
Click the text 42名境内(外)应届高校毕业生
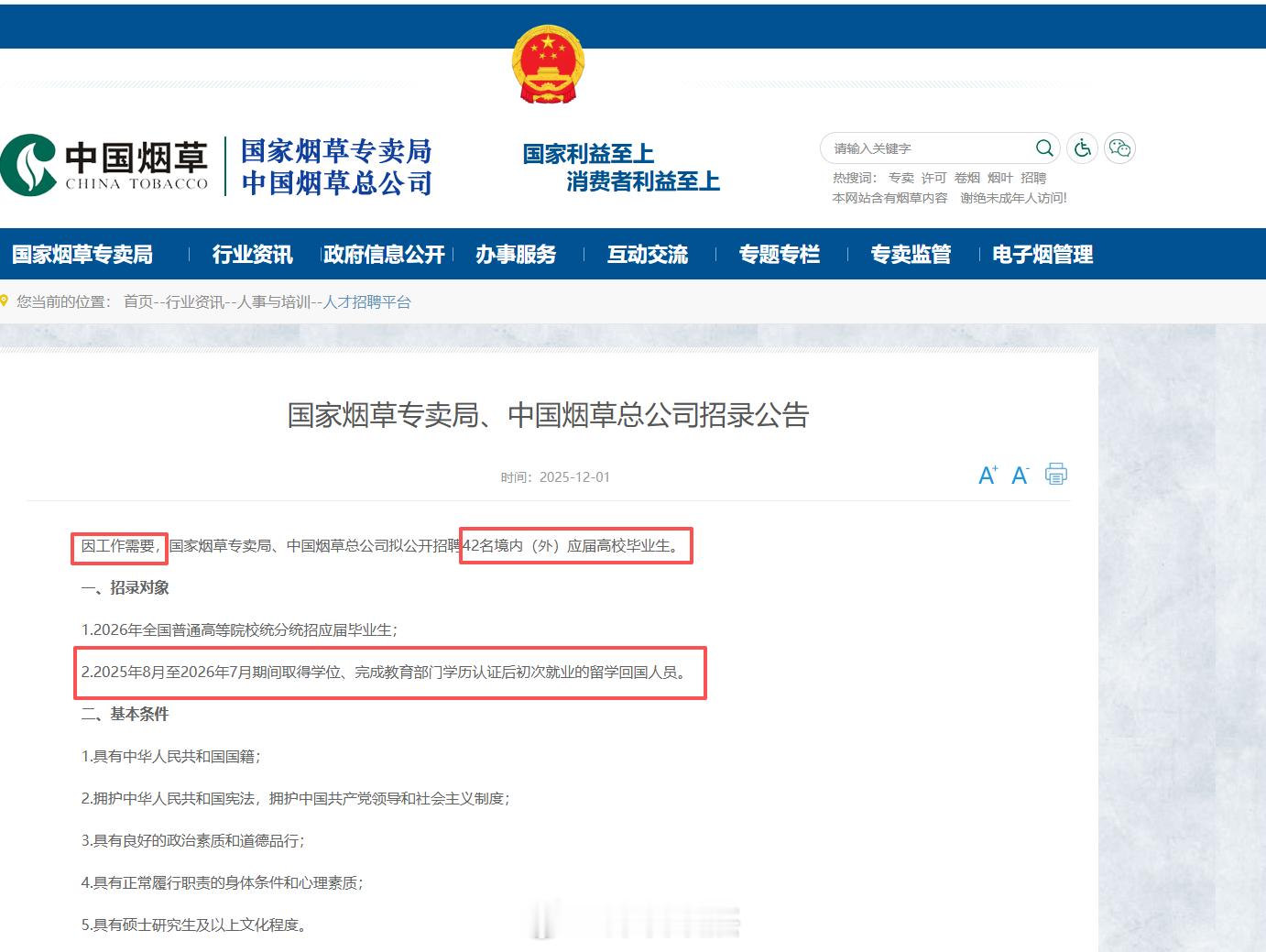tap(572, 545)
